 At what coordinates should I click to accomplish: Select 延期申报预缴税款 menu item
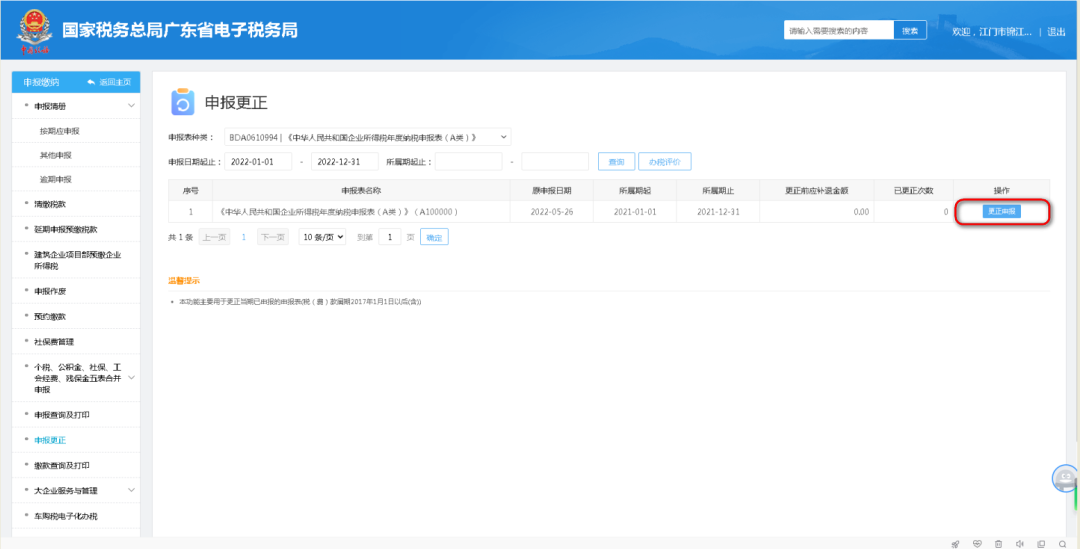click(64, 229)
